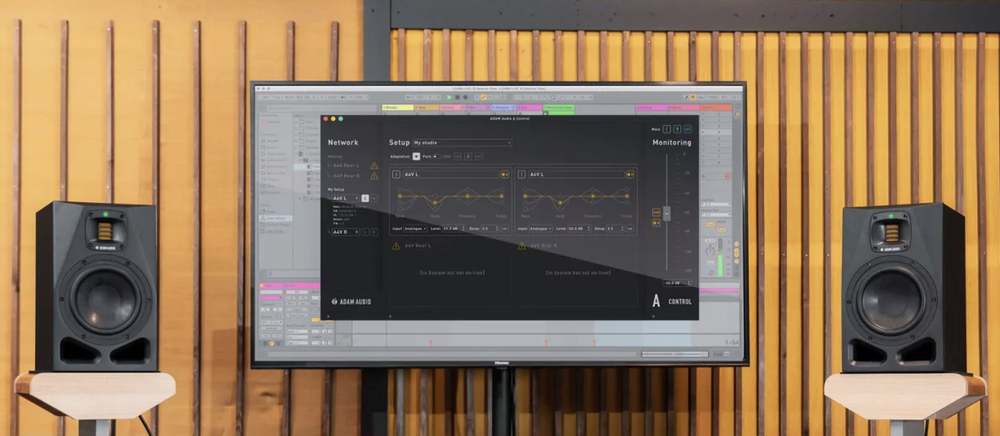Click the last small icon in the Adaptation row
The image size is (1000, 436).
coord(479,156)
